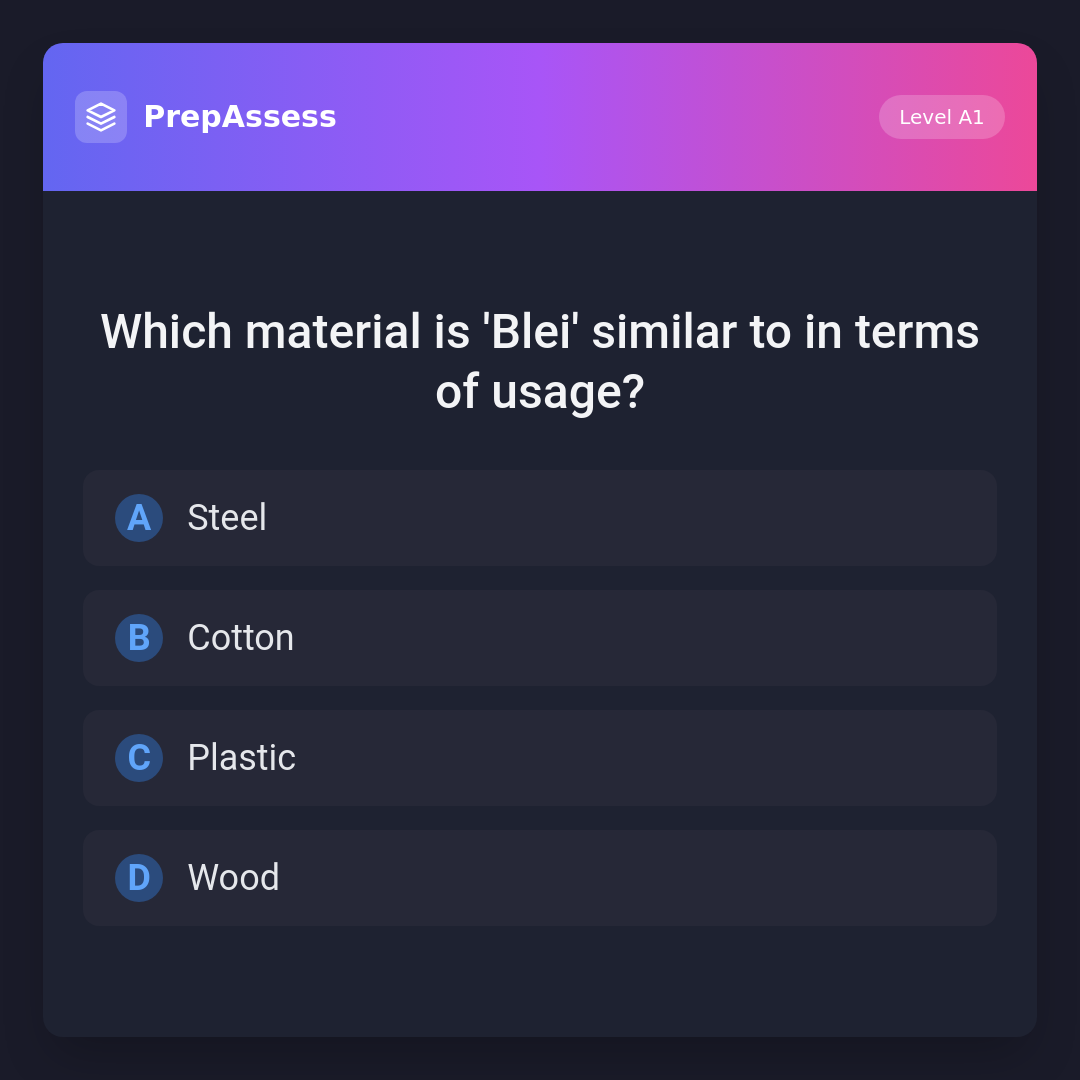Click blank card area below Wood option
Viewport: 1080px width, 1080px height.
coord(540,980)
